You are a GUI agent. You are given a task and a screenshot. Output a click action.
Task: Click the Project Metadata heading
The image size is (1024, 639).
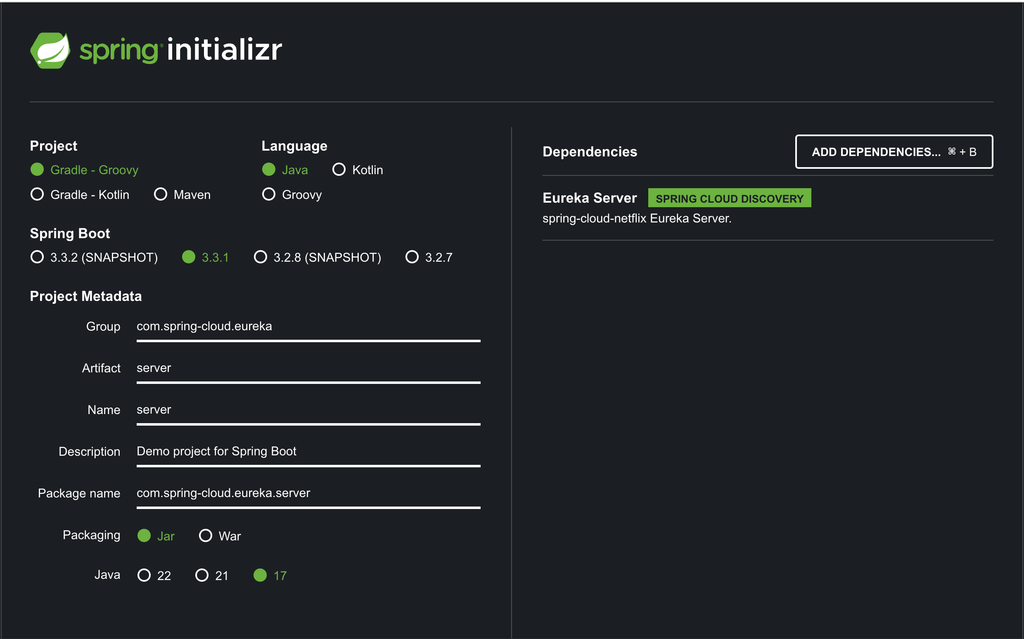[86, 296]
